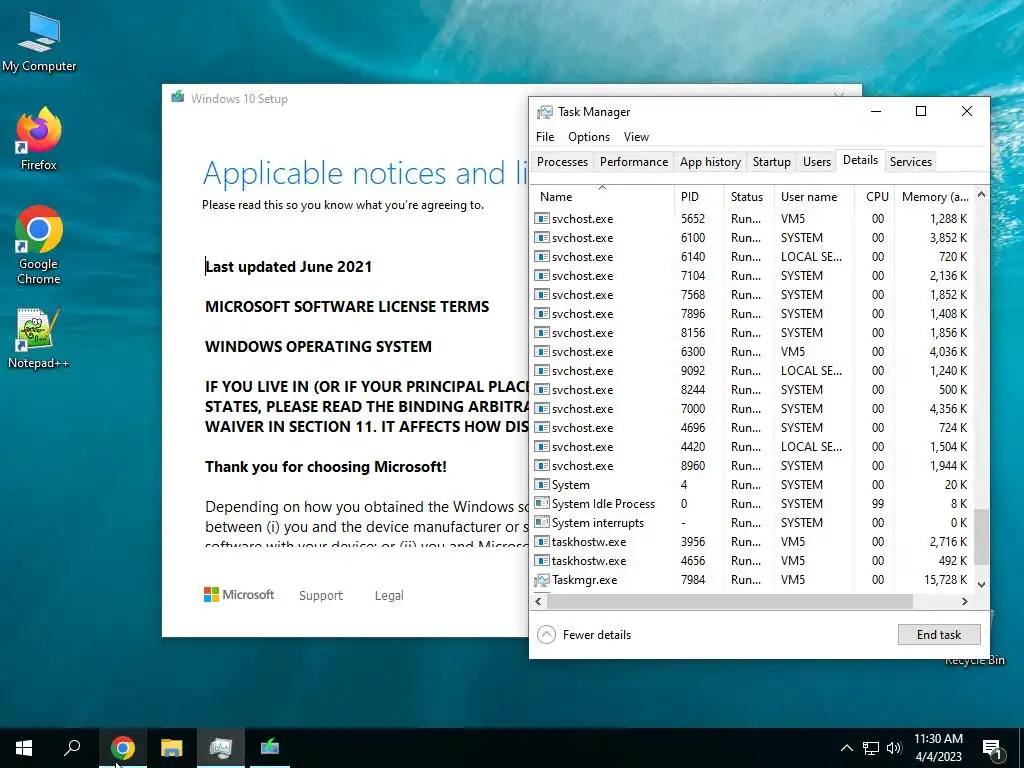Image resolution: width=1024 pixels, height=768 pixels.
Task: Select taskhostw.exe row with PID 4656
Action: pos(752,561)
